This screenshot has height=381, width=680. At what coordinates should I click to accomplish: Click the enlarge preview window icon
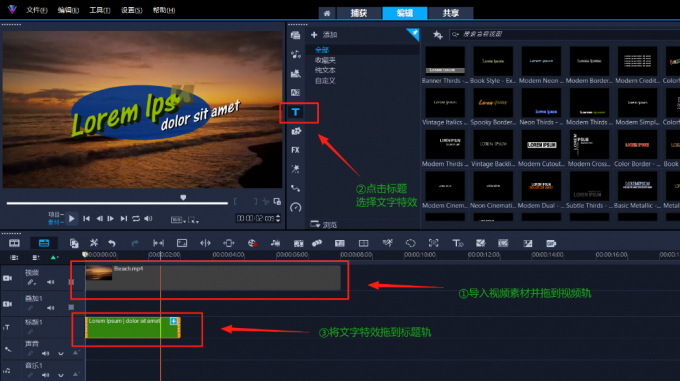[277, 202]
